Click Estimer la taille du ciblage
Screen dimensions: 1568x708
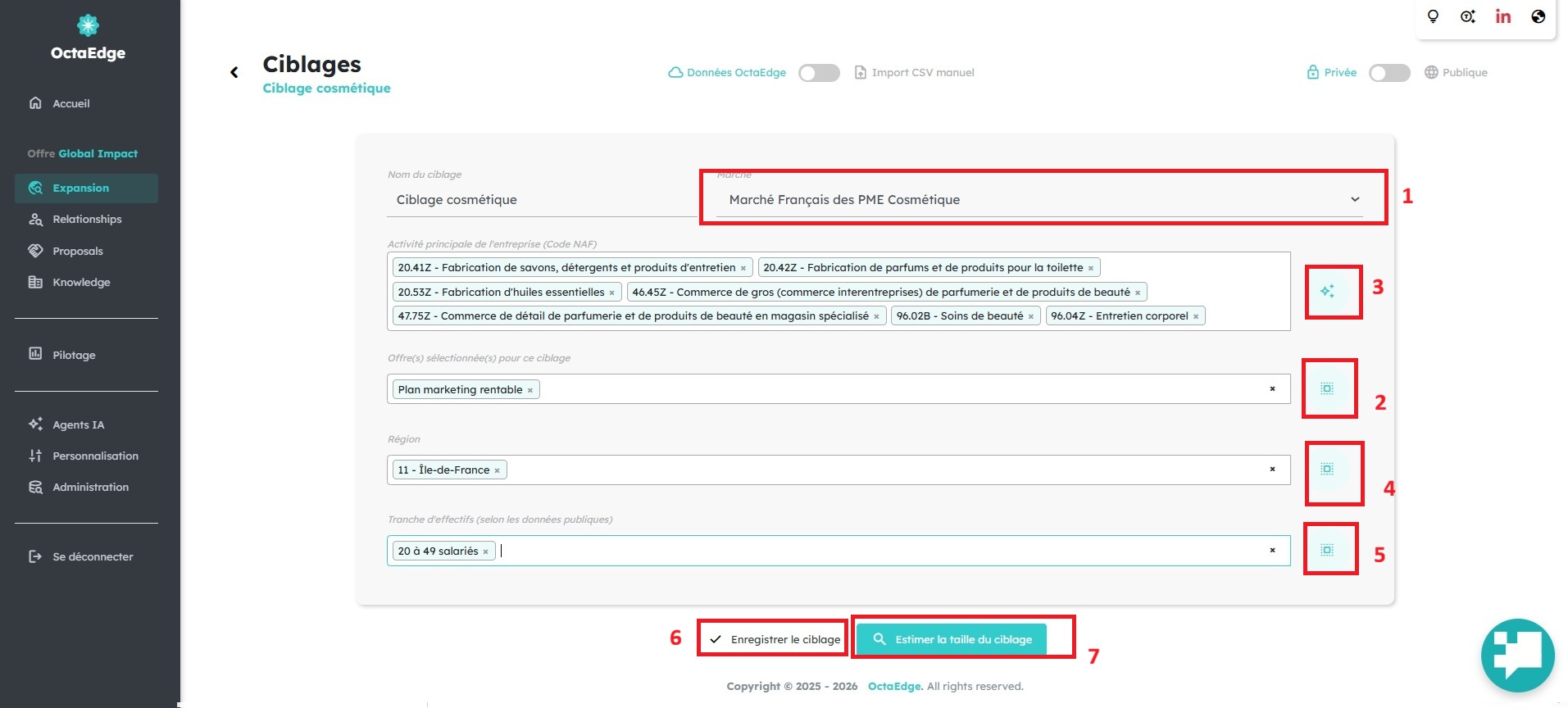coord(952,639)
